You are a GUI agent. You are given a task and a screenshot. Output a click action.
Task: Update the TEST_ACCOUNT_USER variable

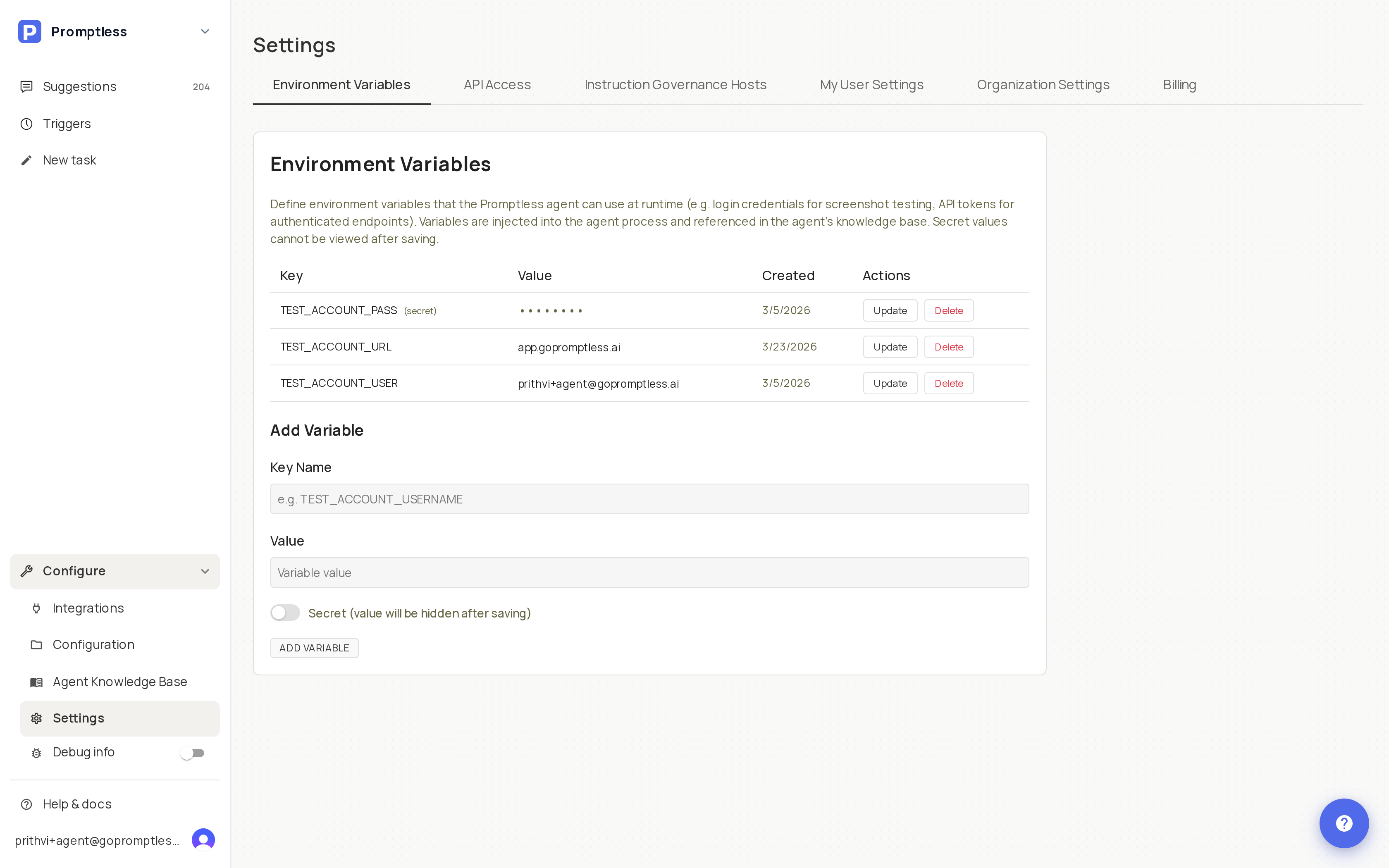tap(890, 384)
